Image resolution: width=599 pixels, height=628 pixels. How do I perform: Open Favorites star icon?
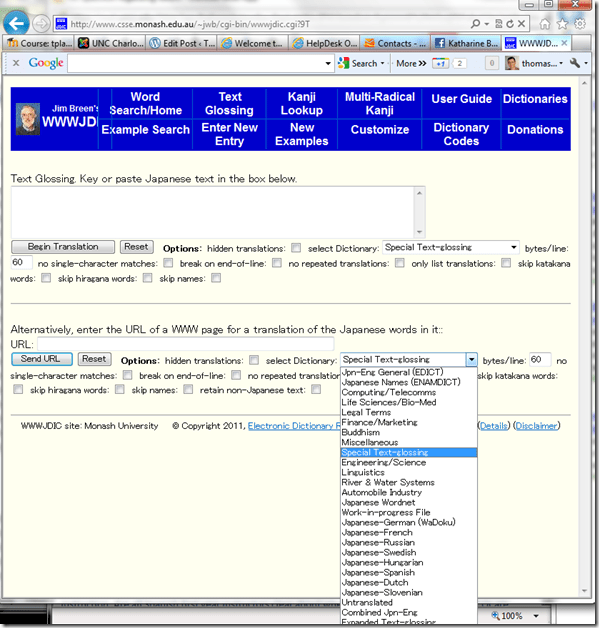(x=562, y=24)
